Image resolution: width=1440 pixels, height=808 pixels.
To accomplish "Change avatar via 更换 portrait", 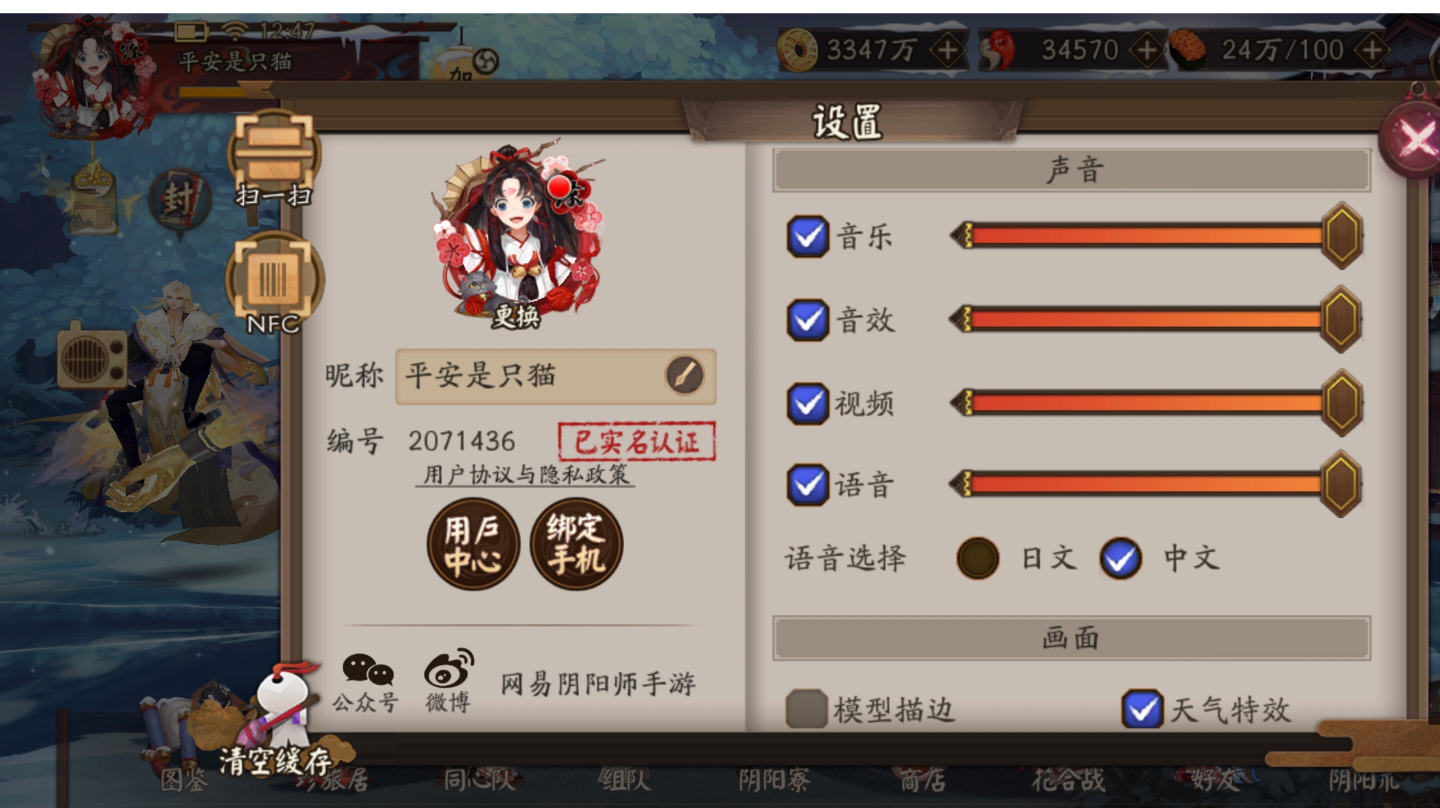I will (516, 232).
